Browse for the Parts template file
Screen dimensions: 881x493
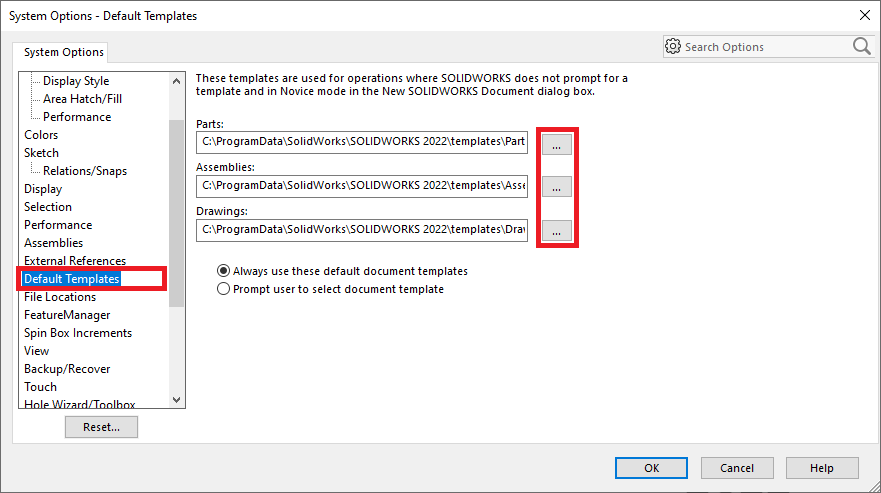pos(557,144)
